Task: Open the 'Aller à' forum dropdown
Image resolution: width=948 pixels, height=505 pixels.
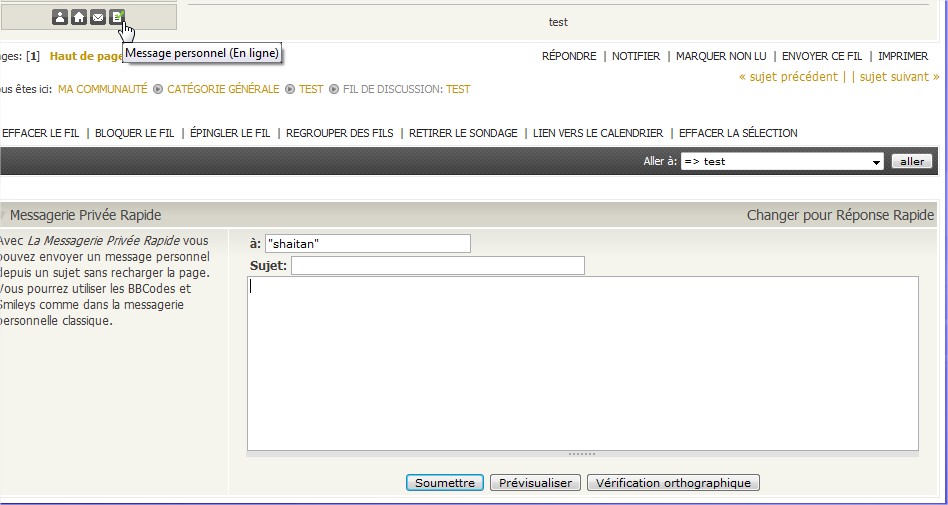Action: tap(781, 162)
